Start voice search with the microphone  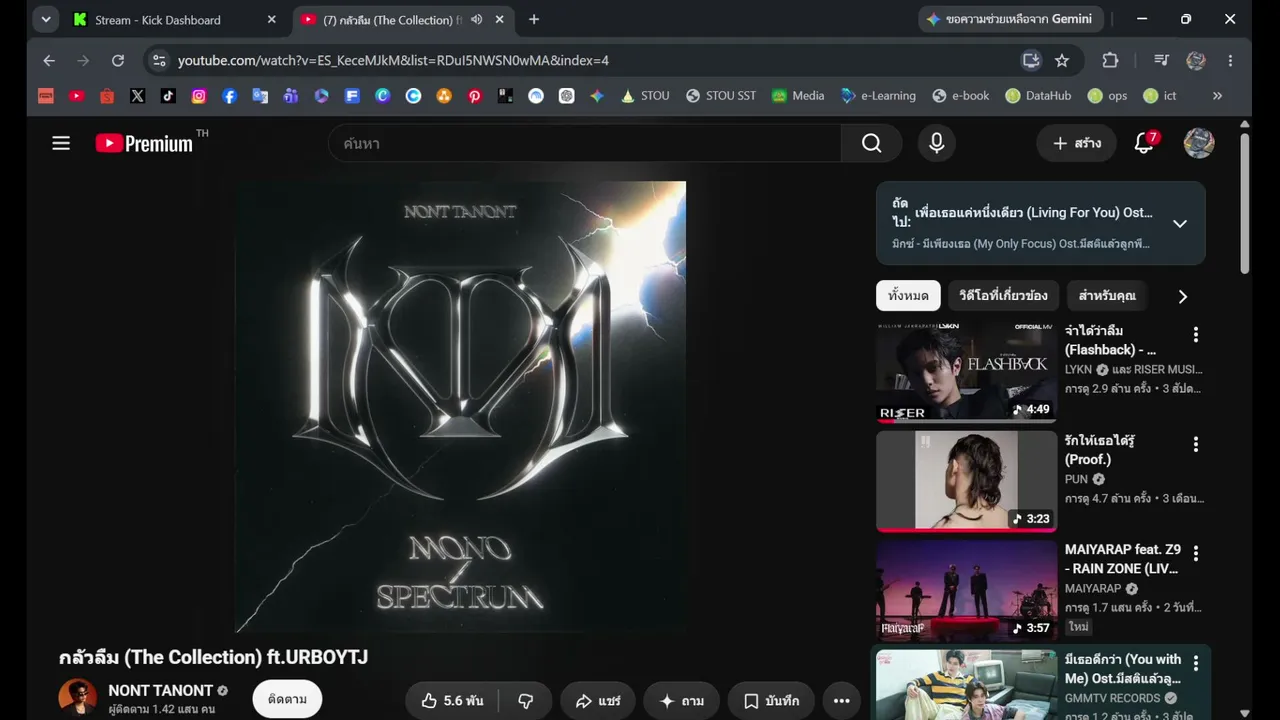[x=936, y=143]
